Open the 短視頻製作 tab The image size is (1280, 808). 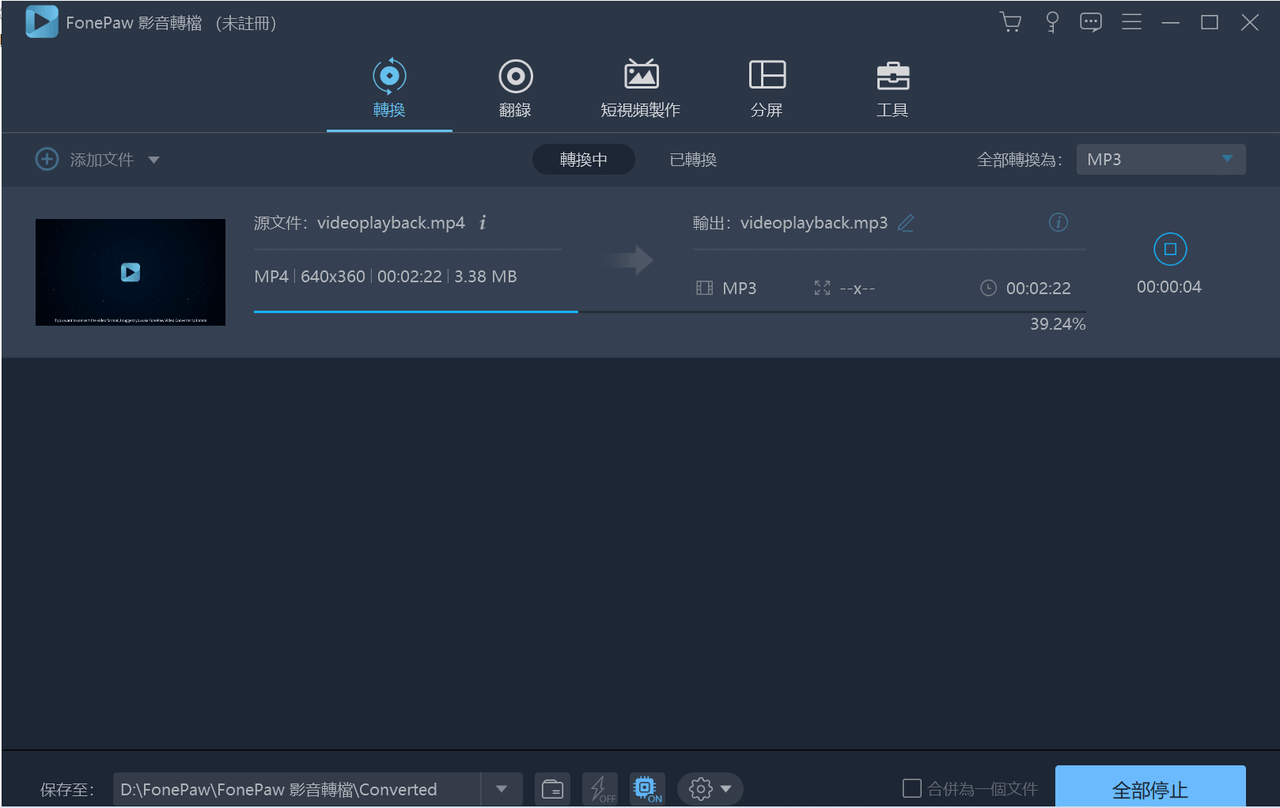coord(640,89)
